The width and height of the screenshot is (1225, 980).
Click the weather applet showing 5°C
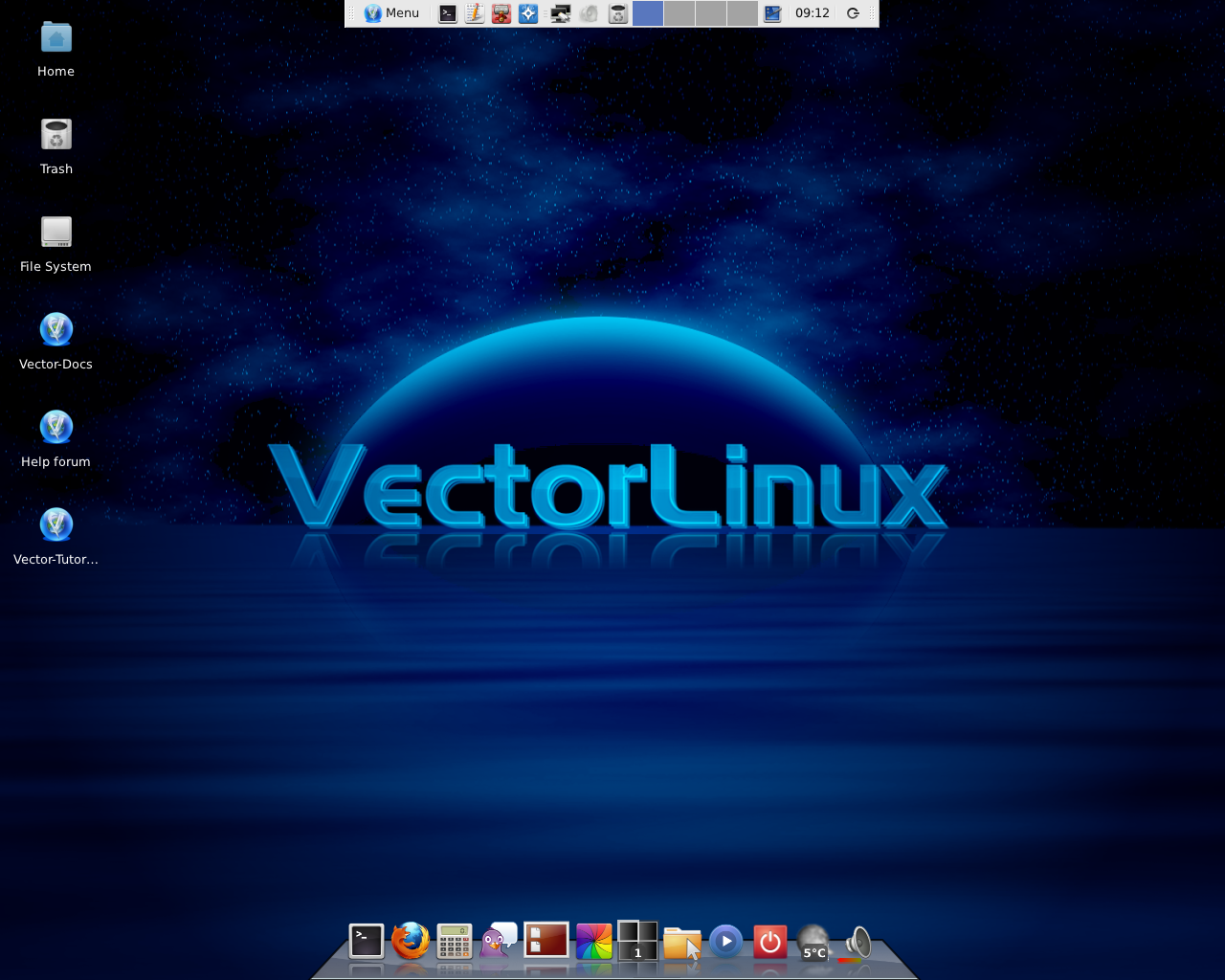pos(813,946)
